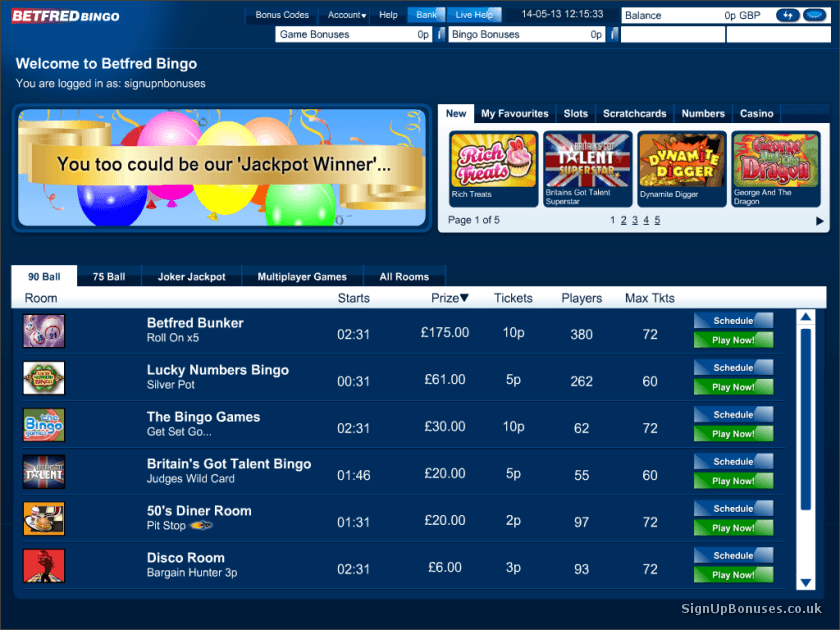This screenshot has height=630, width=840.
Task: Click the Lucky Numbers Bingo room icon
Action: [44, 378]
